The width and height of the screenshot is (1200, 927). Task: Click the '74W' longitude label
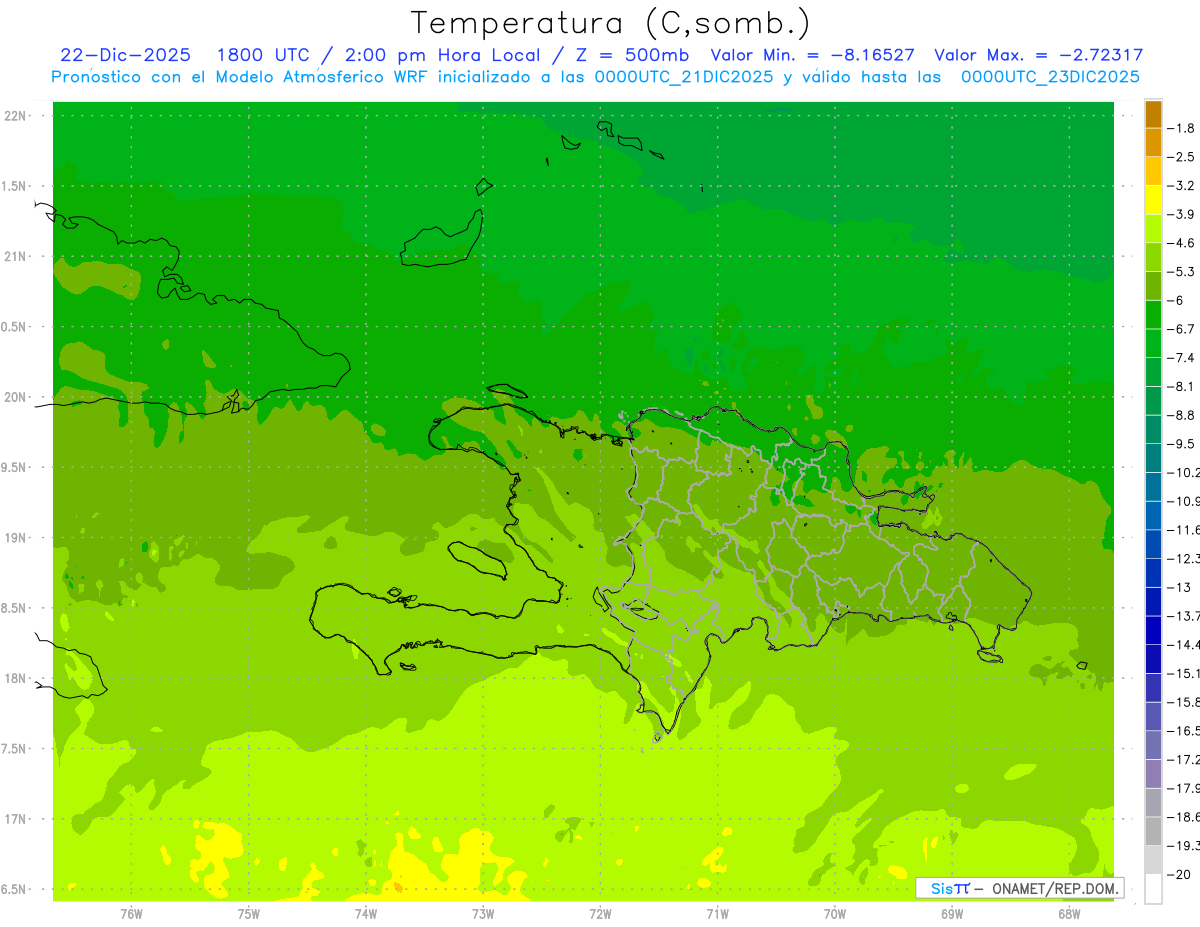click(x=365, y=914)
